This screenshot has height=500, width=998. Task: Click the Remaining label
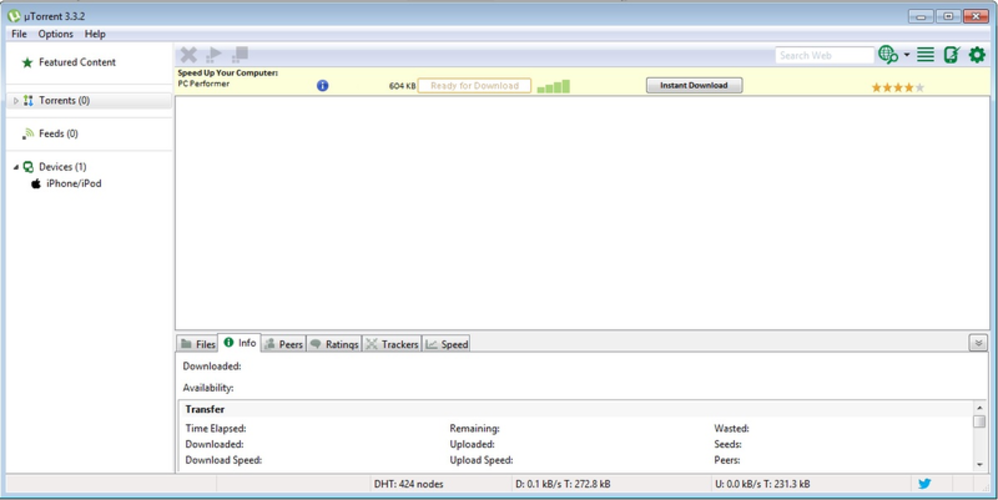click(x=474, y=428)
